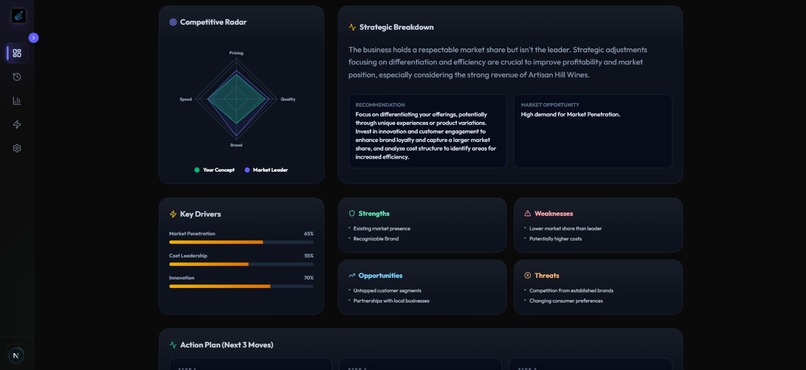Click the Opportunities heading
Viewport: 806px width, 370px height.
[x=380, y=275]
